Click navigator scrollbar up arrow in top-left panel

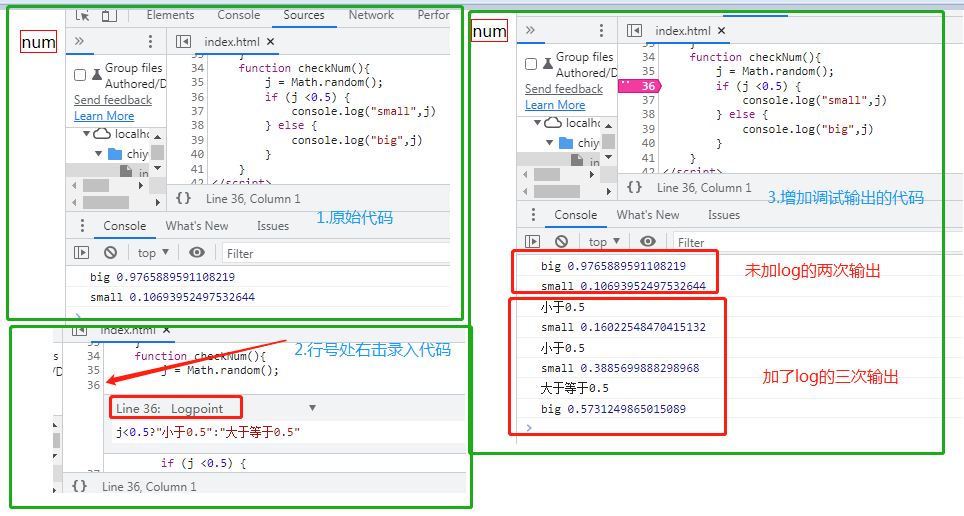coord(158,137)
